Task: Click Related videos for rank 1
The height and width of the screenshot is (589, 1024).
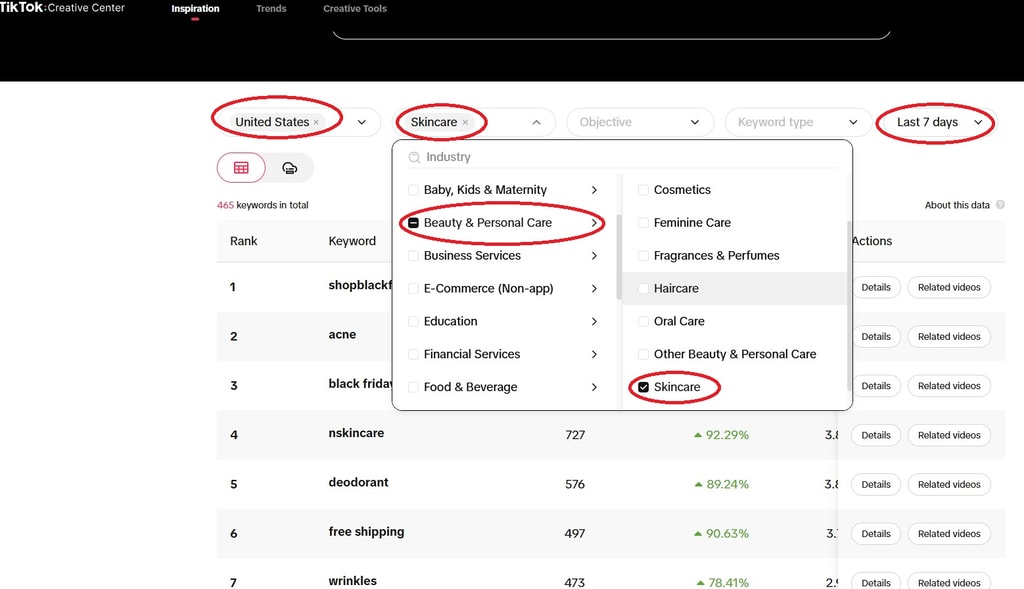Action: (949, 287)
